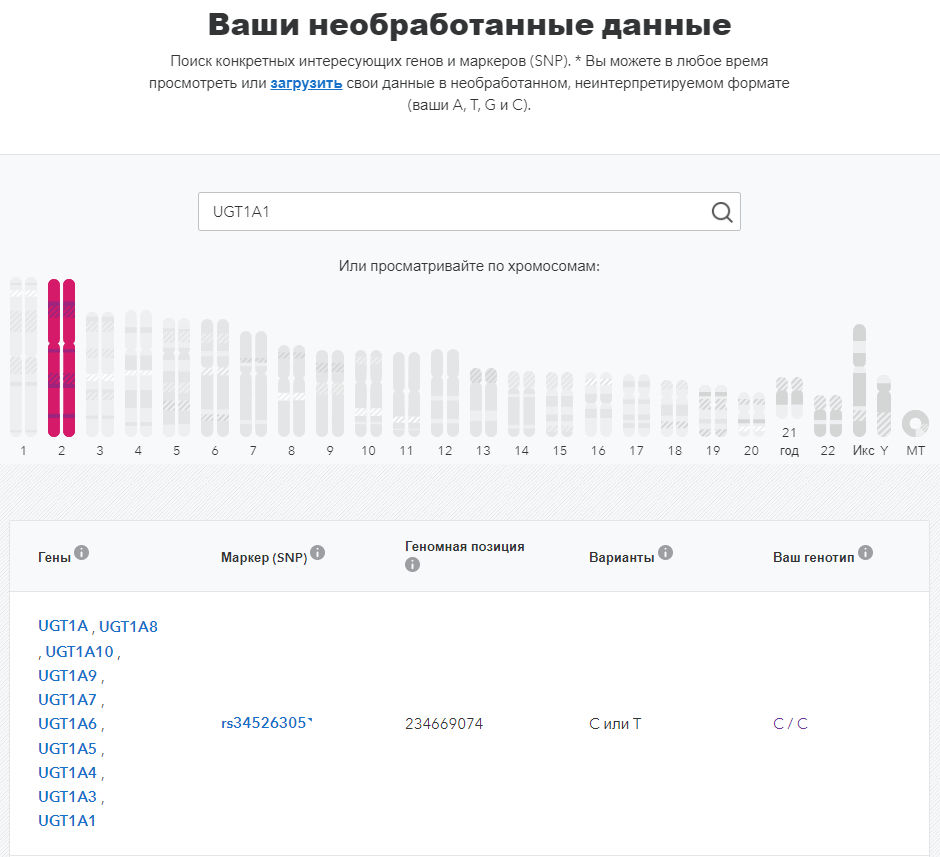Image resolution: width=940 pixels, height=857 pixels.
Task: Select chromosome 1 icon
Action: [x=23, y=357]
